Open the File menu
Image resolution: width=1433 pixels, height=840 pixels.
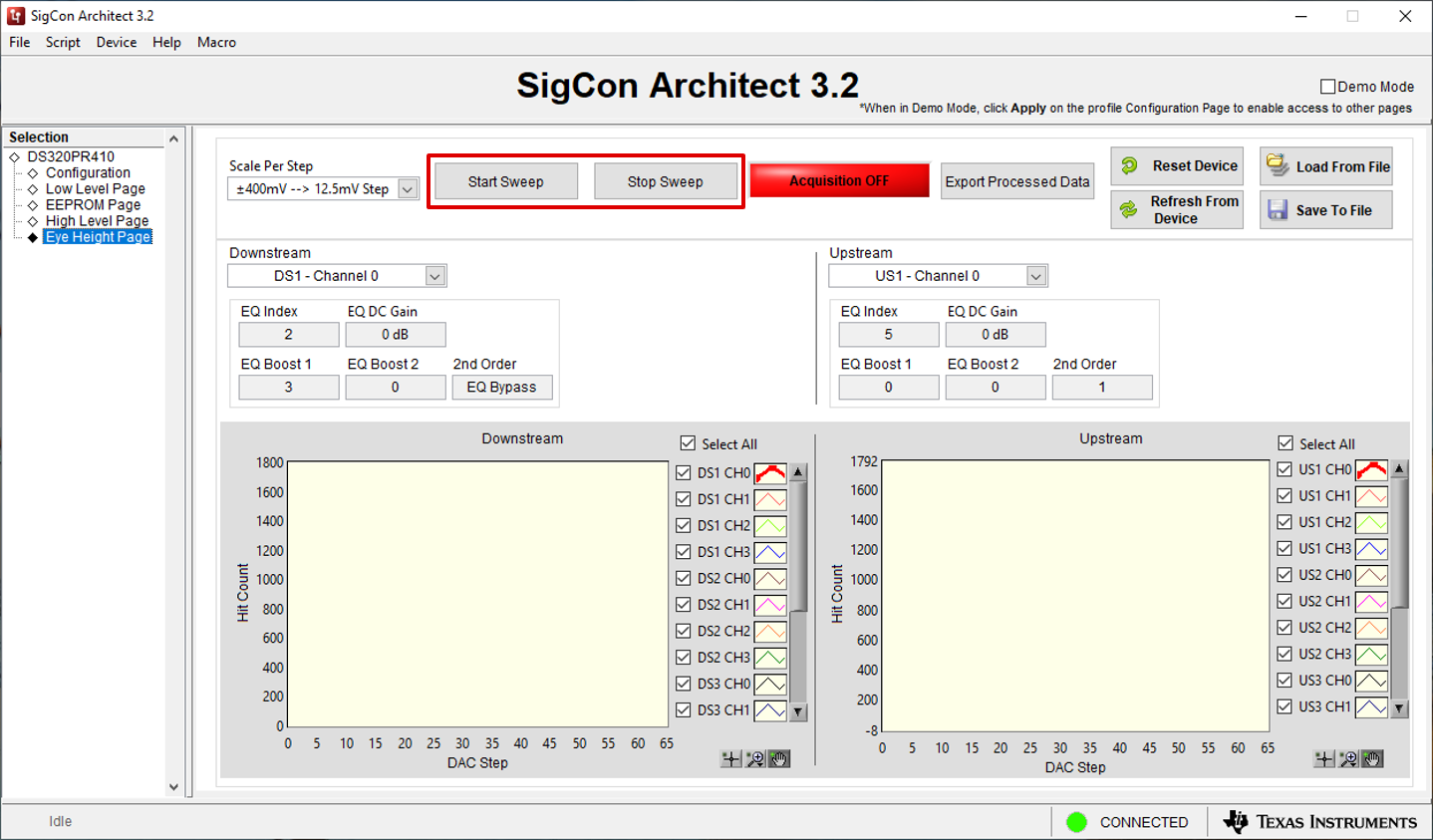tap(20, 42)
